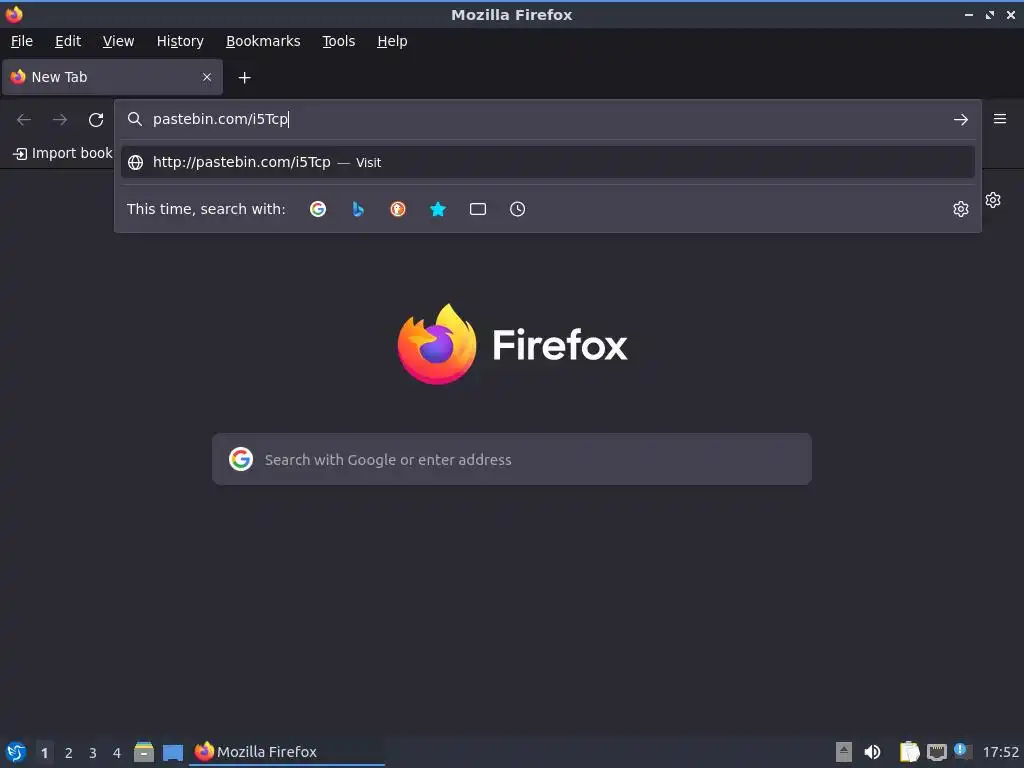Screen dimensions: 1024x768
Task: Open volume control in system tray
Action: 872,752
